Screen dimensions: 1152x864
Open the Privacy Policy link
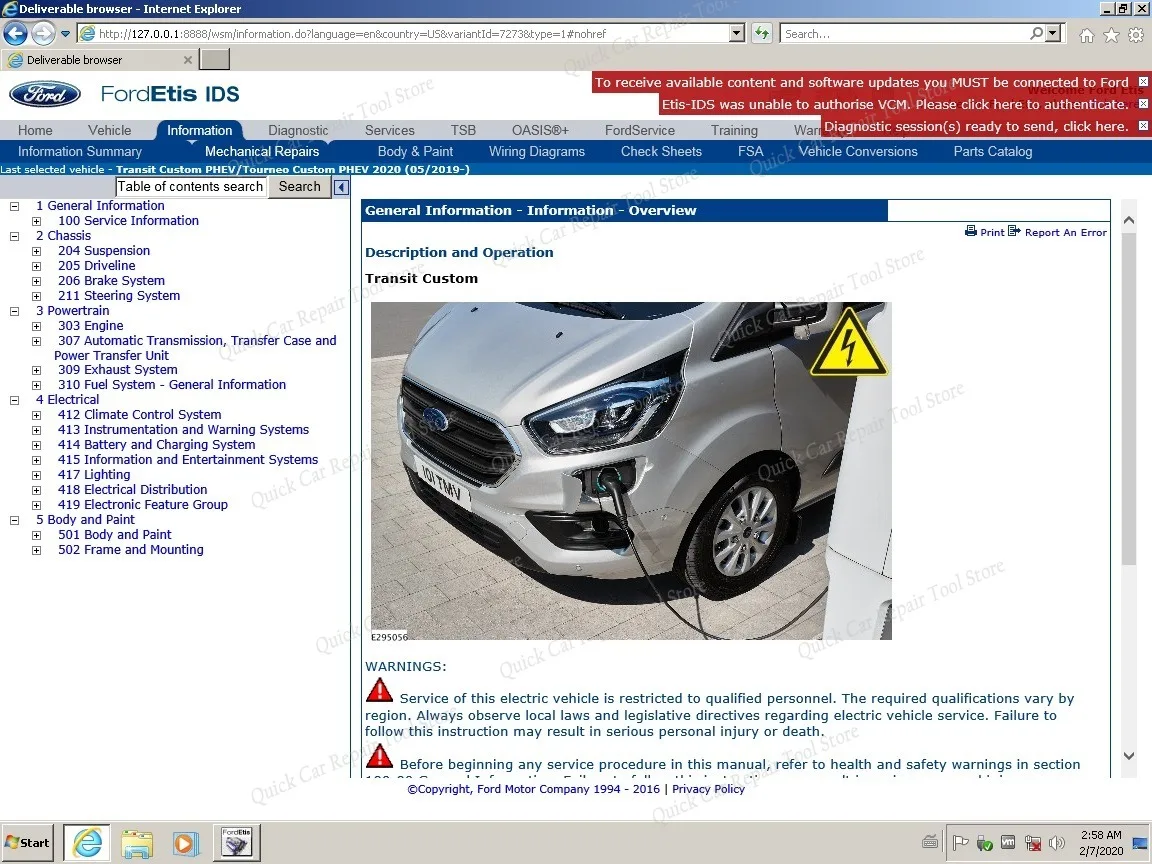[708, 789]
